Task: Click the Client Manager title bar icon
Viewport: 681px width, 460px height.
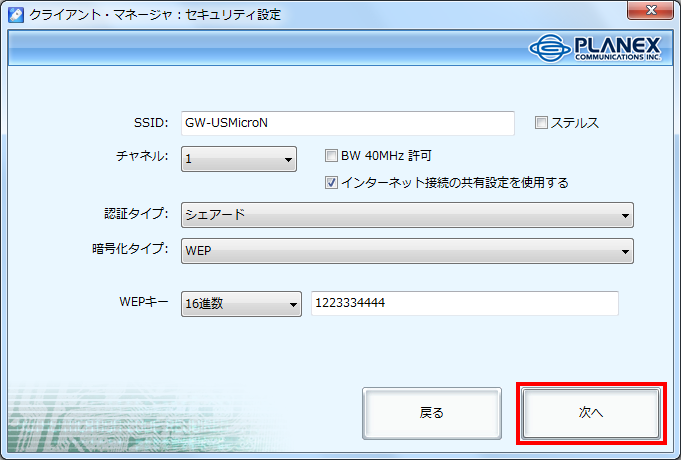Action: tap(16, 15)
